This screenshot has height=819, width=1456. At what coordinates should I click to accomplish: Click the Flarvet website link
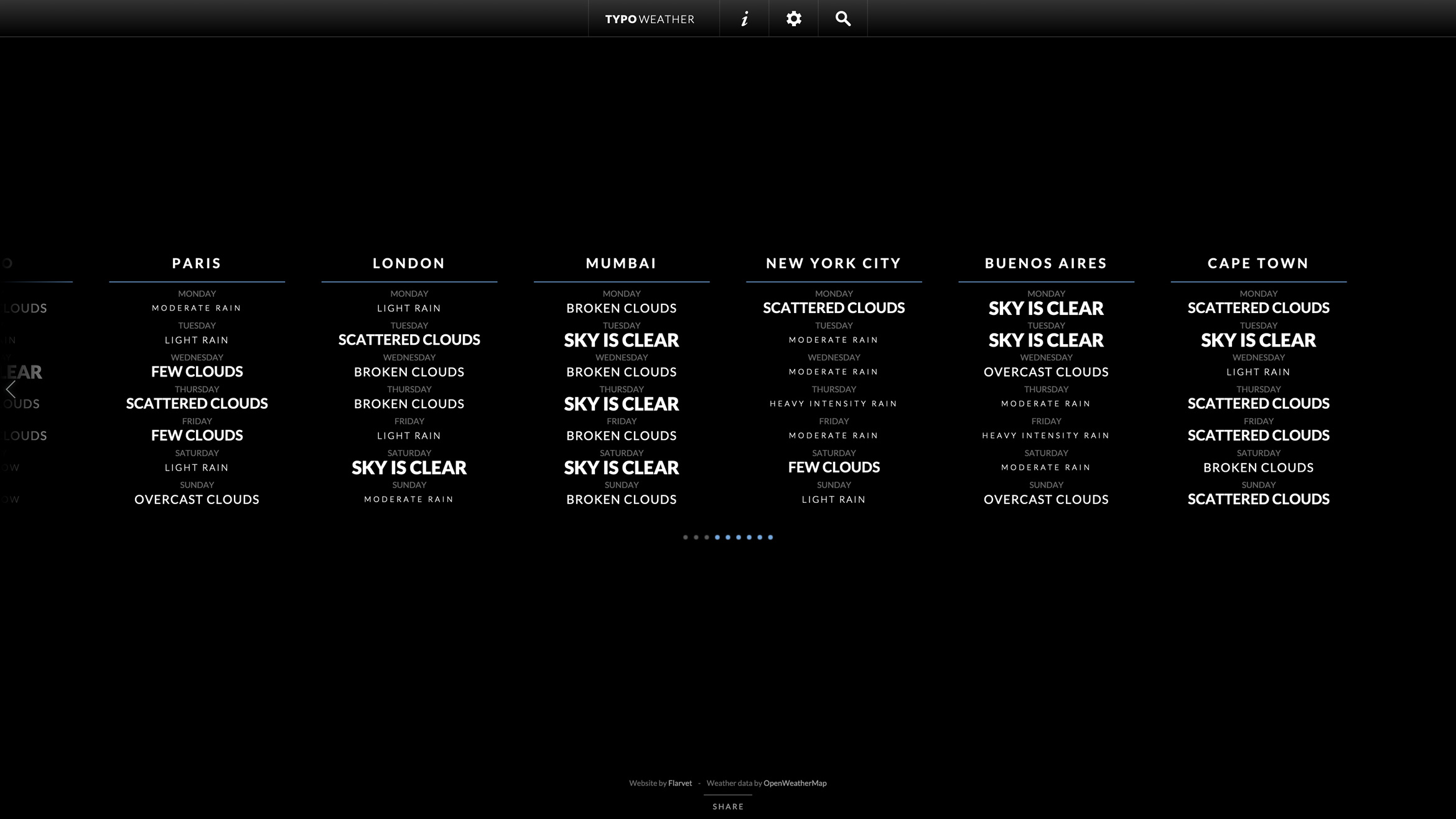[680, 783]
